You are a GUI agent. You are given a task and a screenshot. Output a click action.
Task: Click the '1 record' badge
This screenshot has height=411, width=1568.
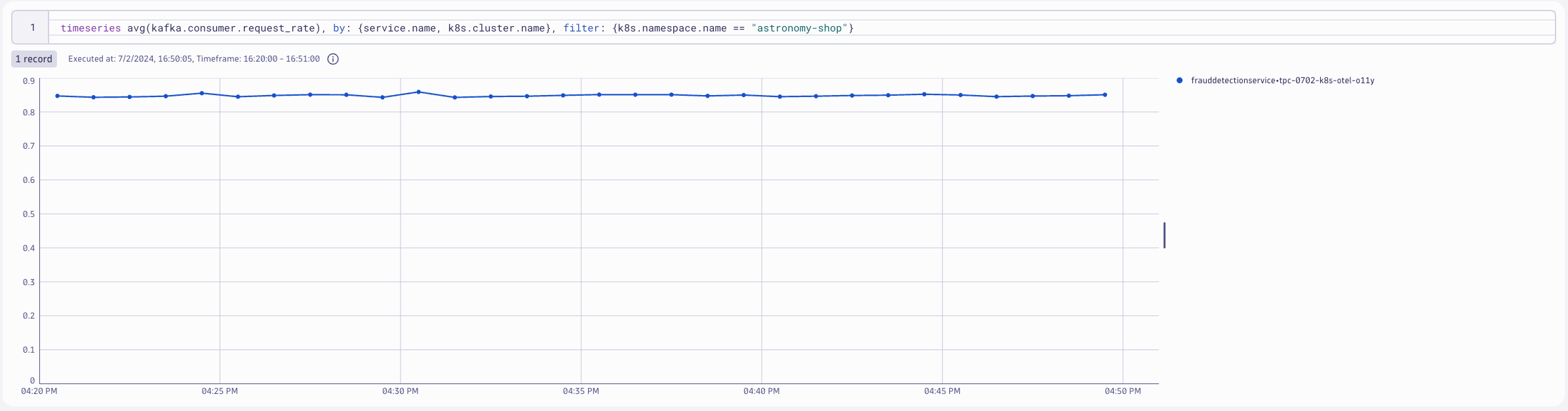pos(34,59)
